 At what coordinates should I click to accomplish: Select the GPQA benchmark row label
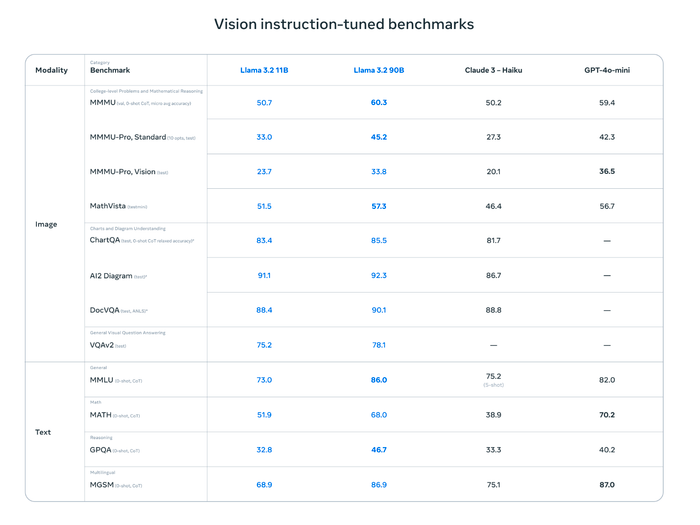pyautogui.click(x=100, y=450)
